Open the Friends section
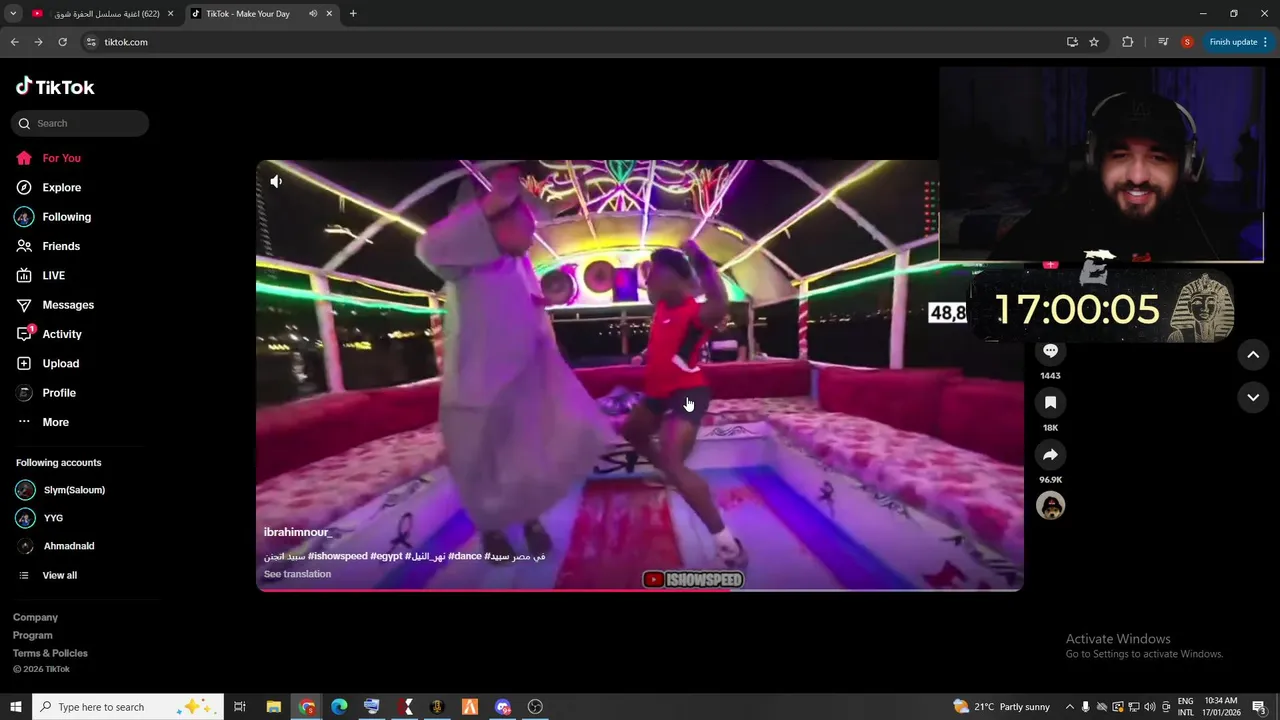 (48, 246)
